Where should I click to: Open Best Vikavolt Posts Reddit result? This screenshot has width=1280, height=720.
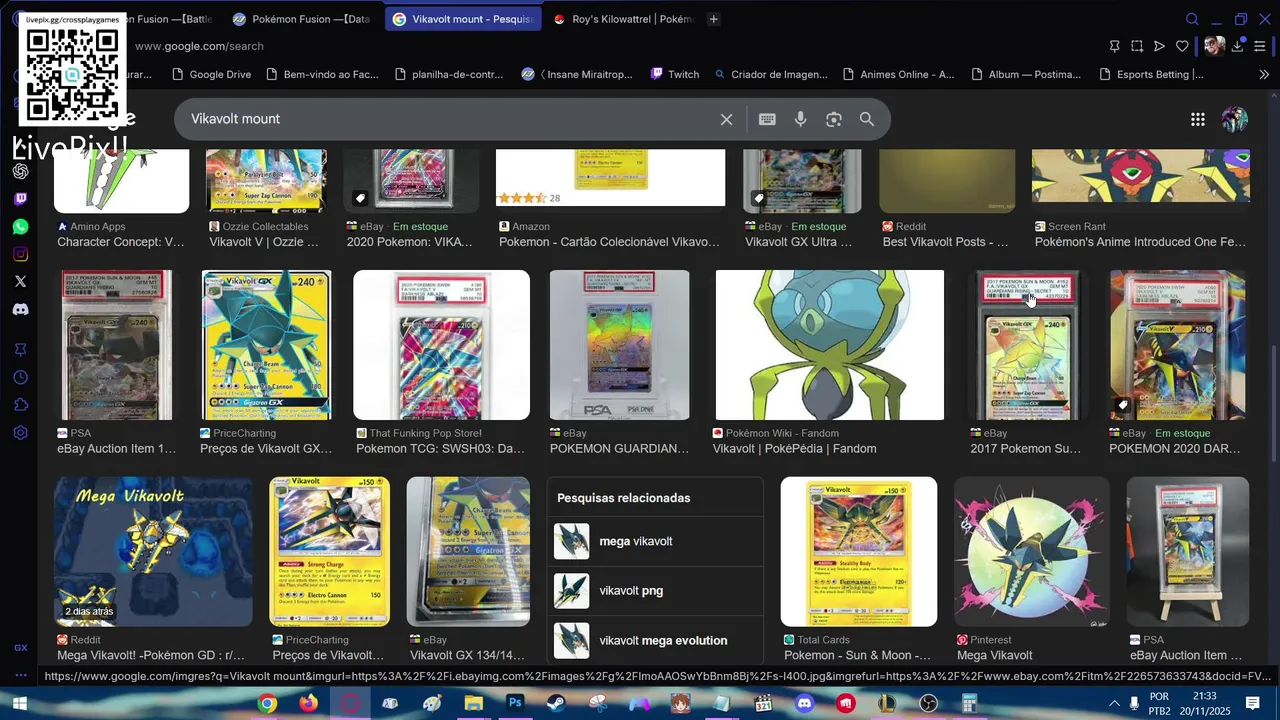[x=946, y=242]
